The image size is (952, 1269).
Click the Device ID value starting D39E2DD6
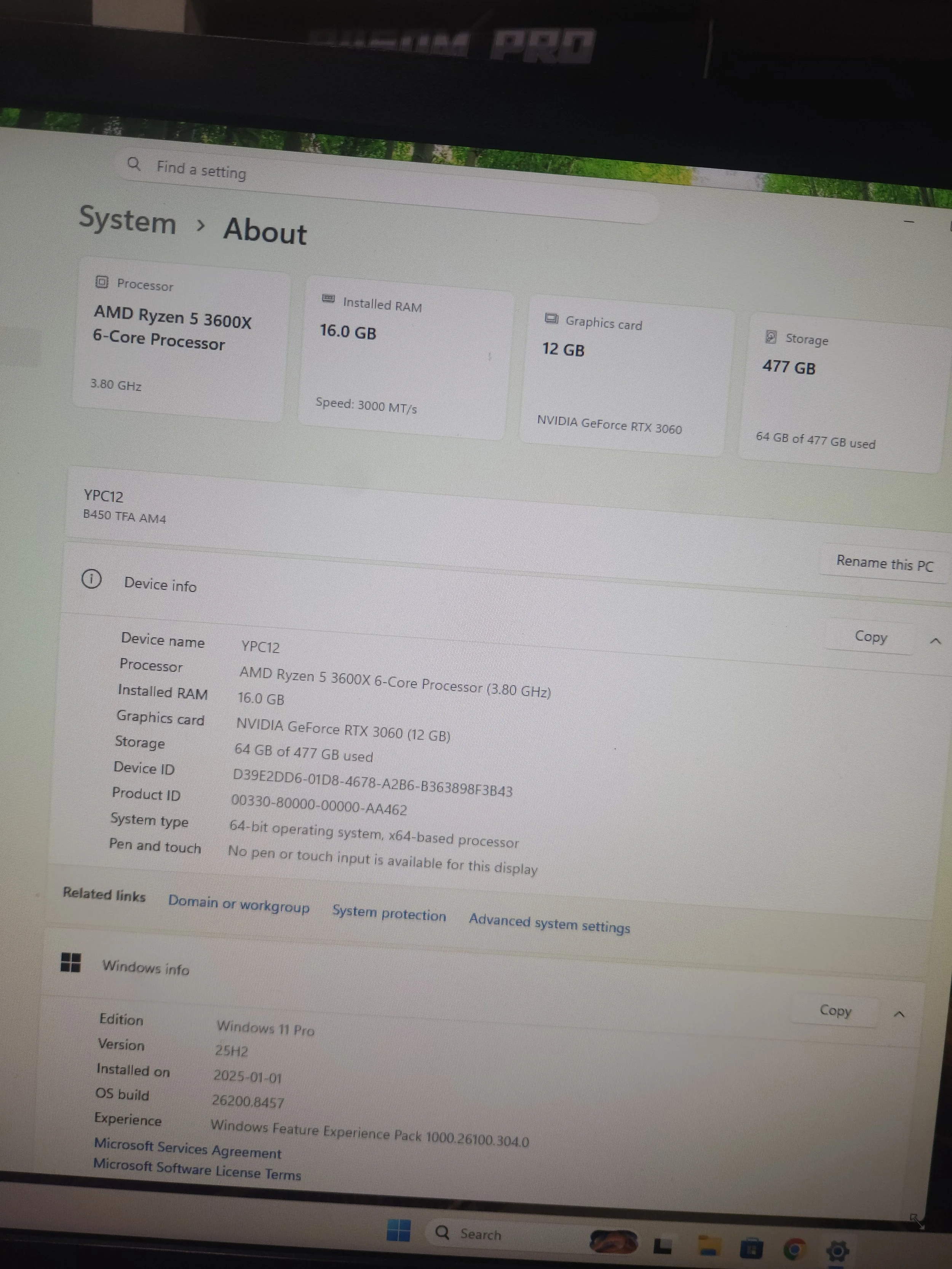pyautogui.click(x=372, y=782)
